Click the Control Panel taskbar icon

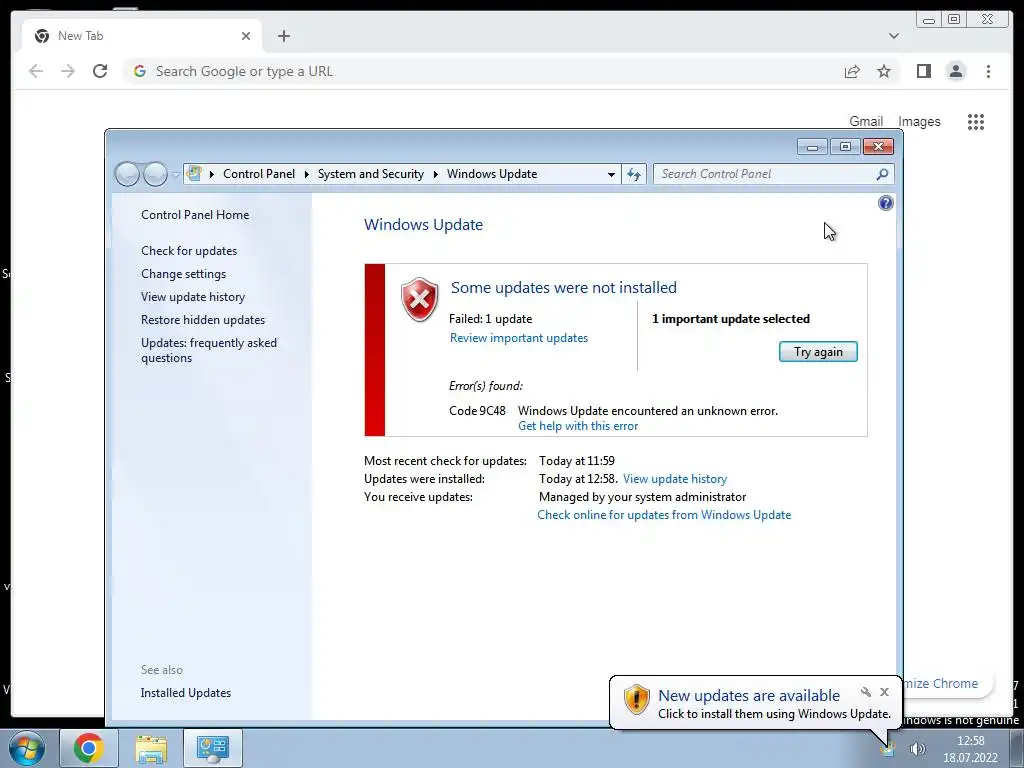click(213, 748)
